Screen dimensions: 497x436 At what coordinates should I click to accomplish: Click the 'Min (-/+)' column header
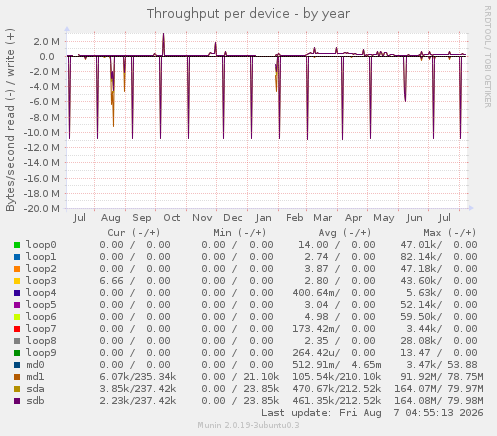240,233
